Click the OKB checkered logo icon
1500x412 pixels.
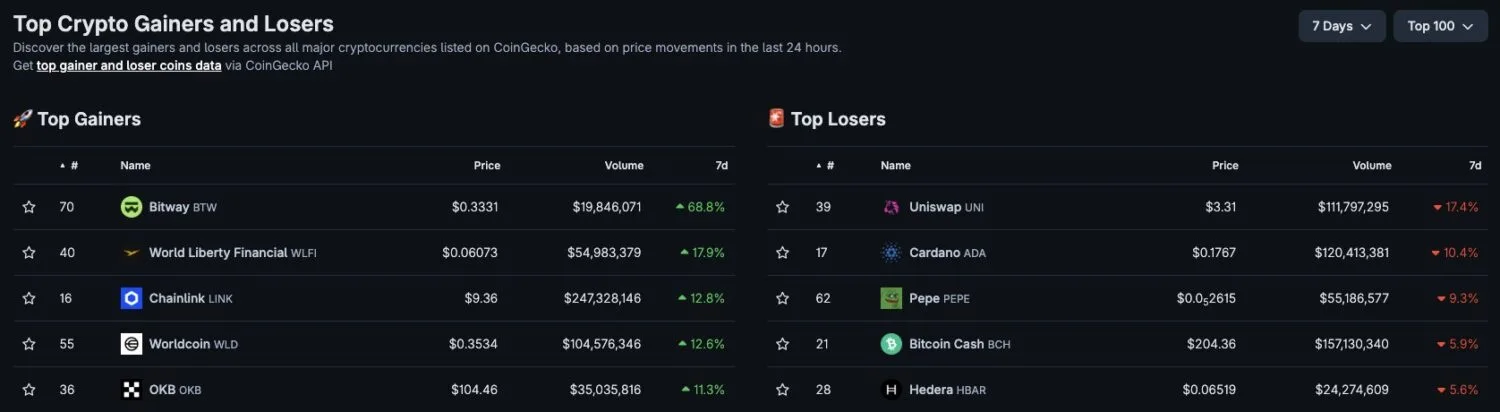131,390
